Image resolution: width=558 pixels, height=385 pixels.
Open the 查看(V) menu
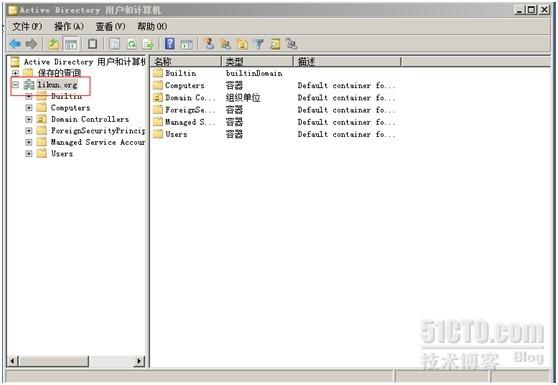tap(111, 26)
